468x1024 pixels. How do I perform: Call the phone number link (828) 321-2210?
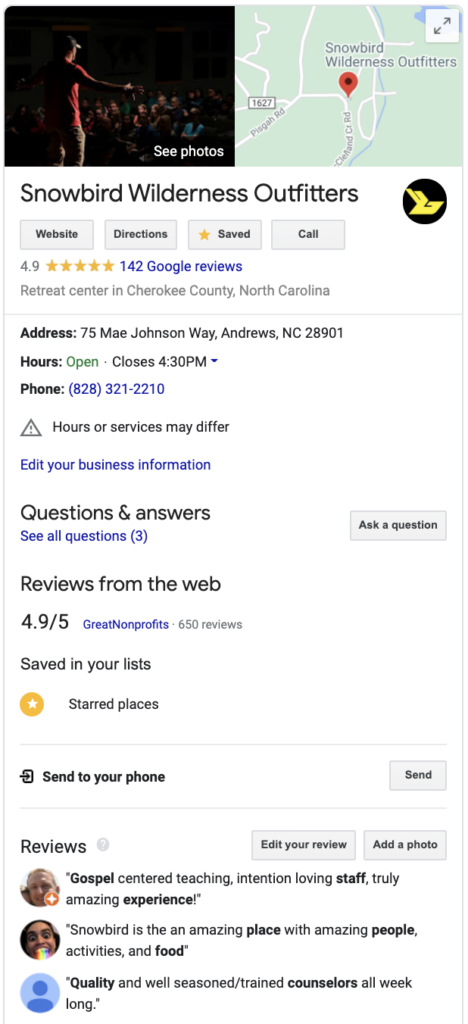(x=117, y=389)
